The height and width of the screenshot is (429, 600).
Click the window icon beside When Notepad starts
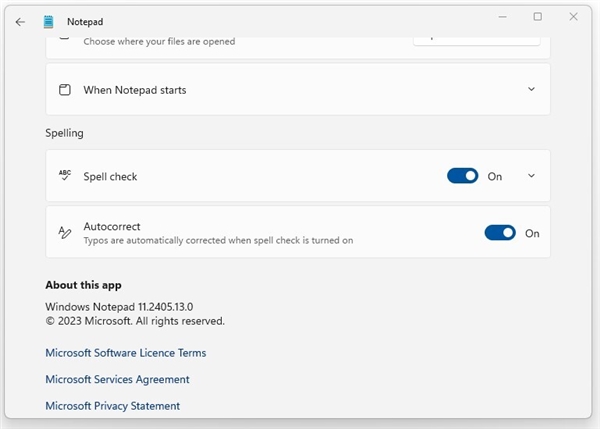point(65,90)
